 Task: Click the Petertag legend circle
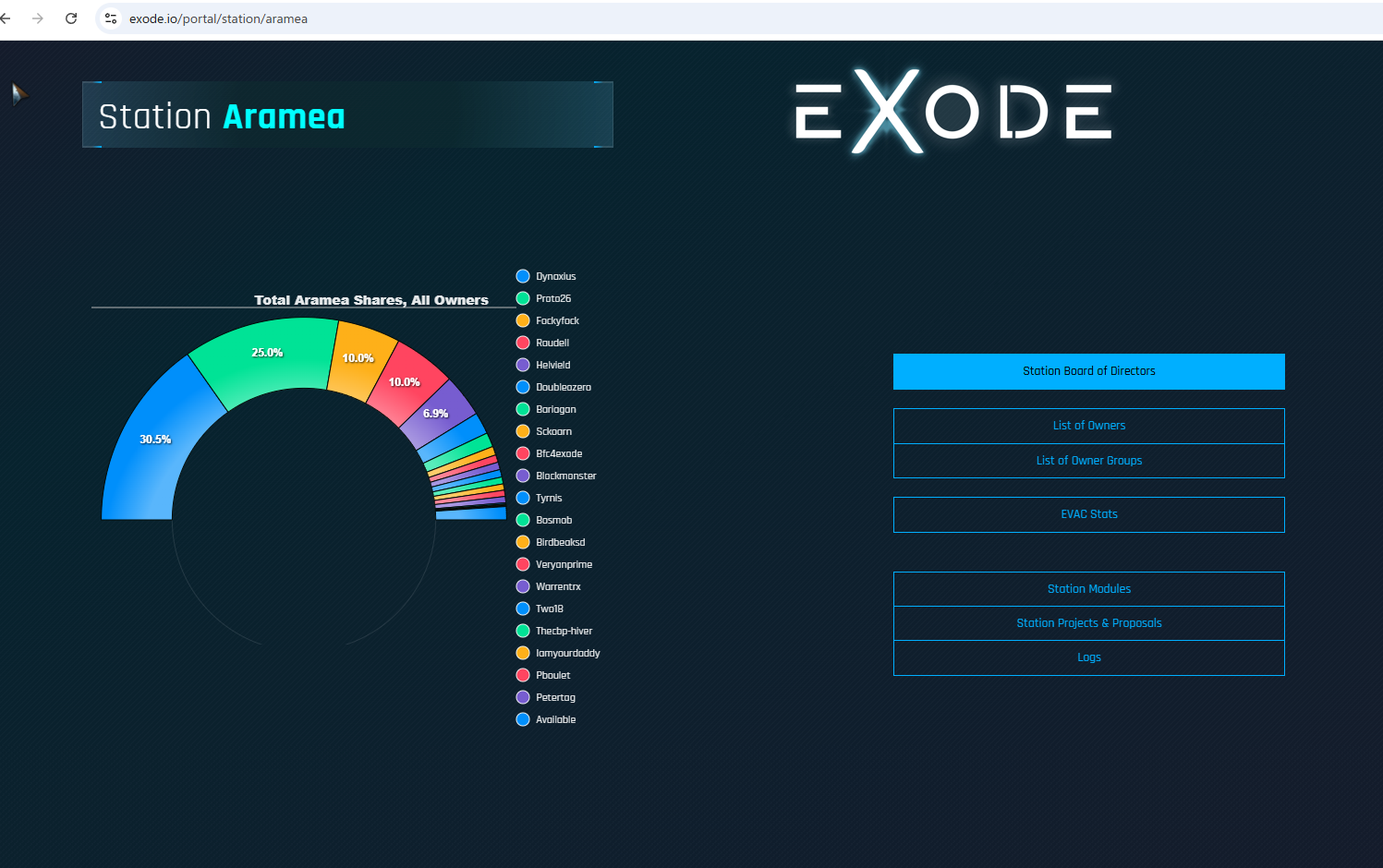tap(523, 697)
